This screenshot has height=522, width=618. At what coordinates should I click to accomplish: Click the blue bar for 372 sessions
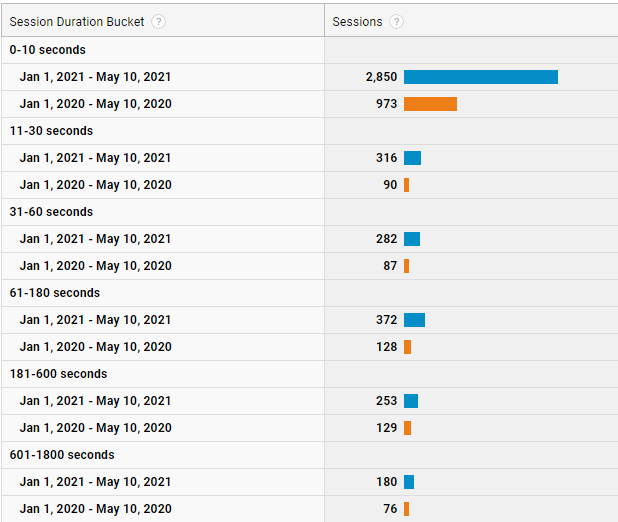click(x=414, y=320)
